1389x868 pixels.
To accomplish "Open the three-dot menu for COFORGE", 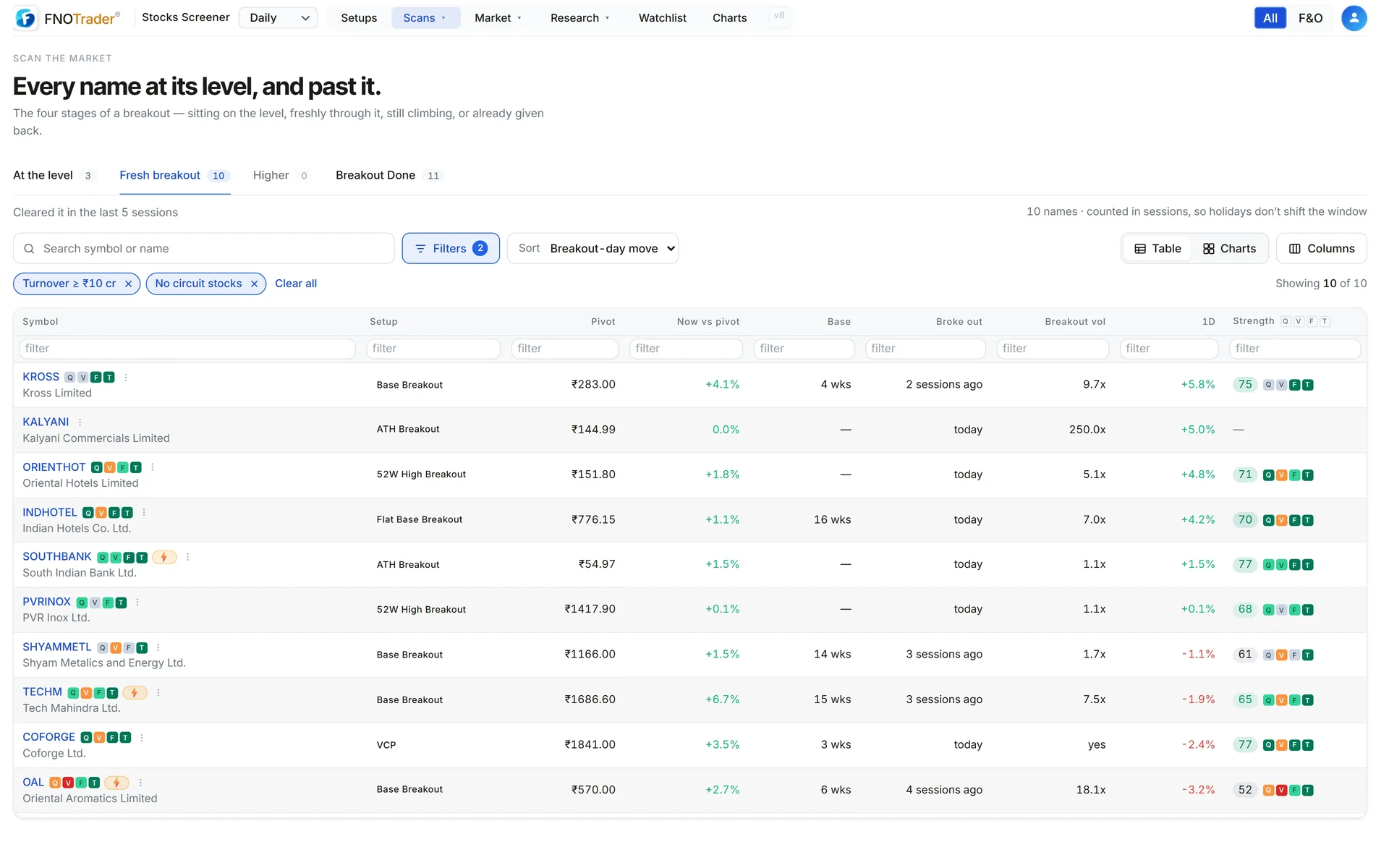I will pos(142,738).
